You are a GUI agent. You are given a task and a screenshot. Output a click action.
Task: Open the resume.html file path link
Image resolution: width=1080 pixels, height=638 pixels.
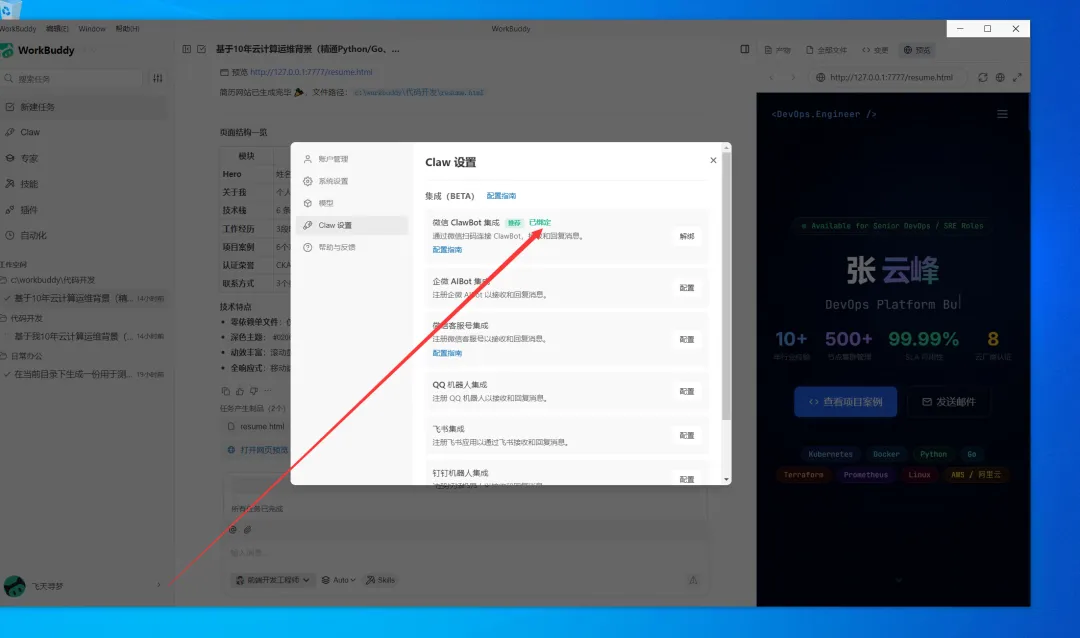[419, 92]
